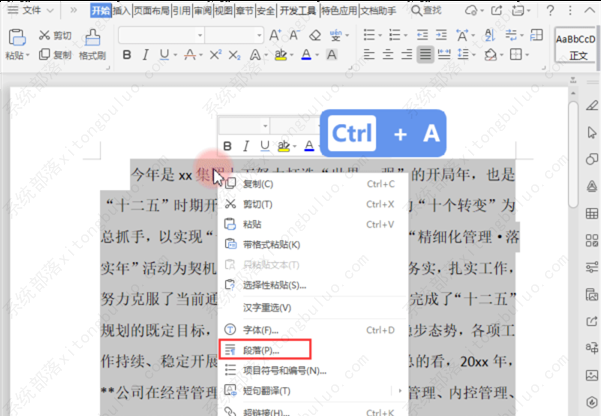
Task: Expand the Paste options arrow
Action: click(28, 56)
